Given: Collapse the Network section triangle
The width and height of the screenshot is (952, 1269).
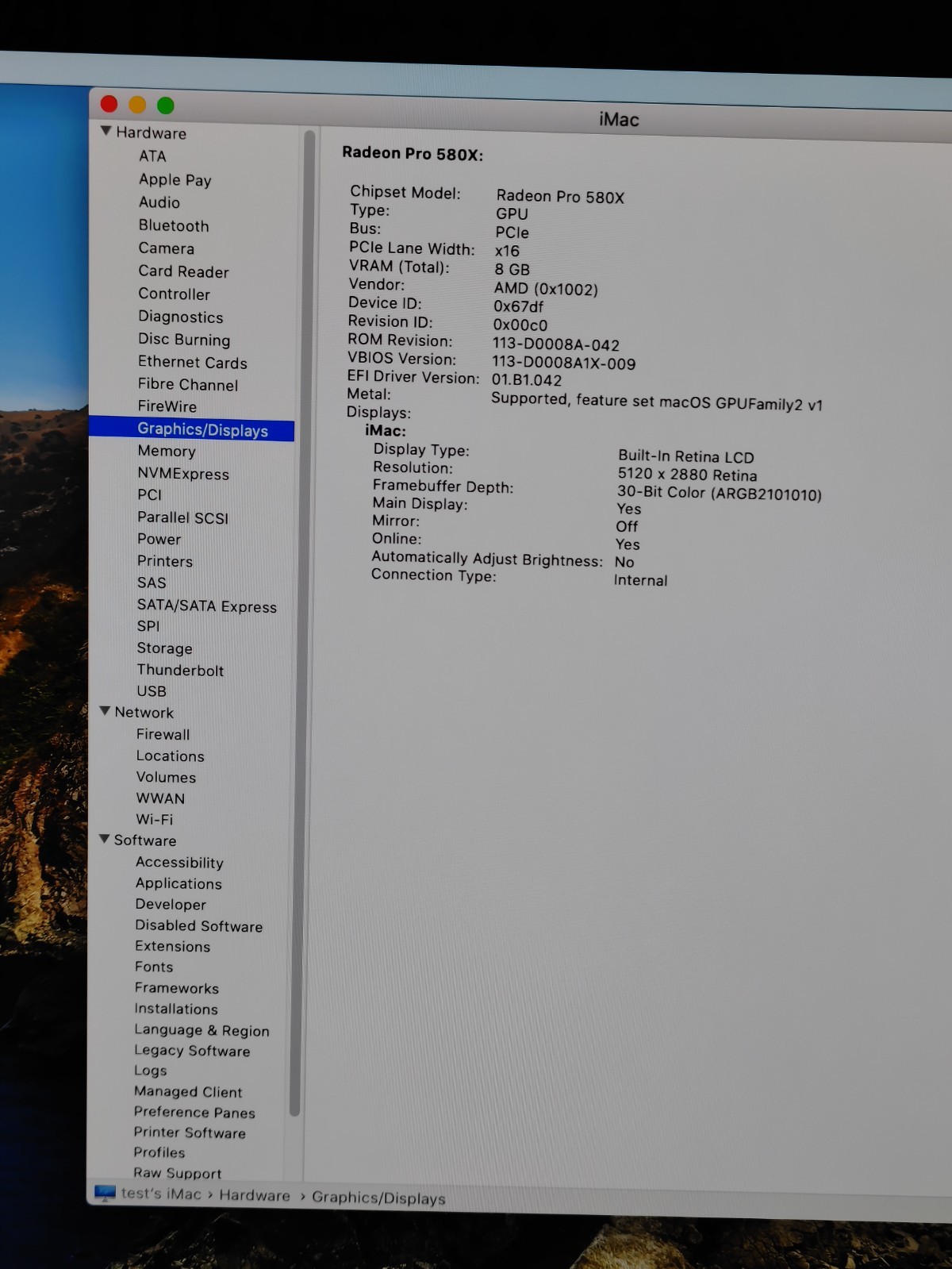Looking at the screenshot, I should pos(105,711).
